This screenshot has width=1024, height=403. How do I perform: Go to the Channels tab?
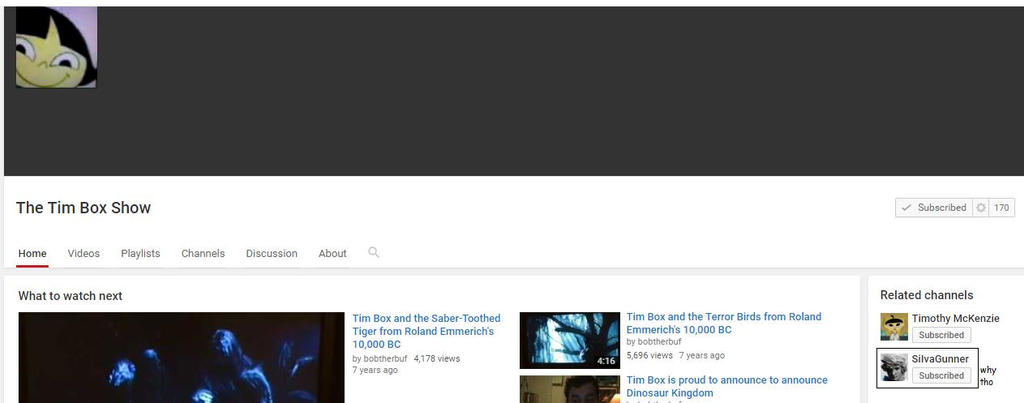203,253
